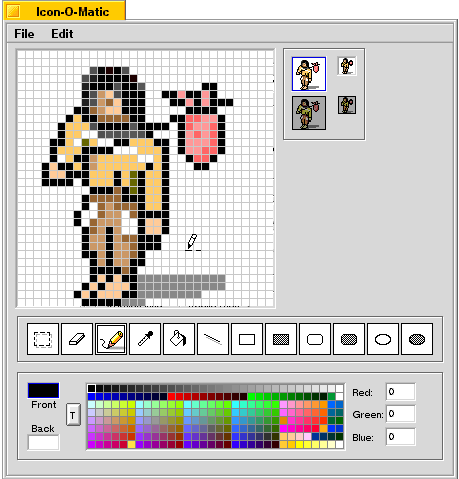Choose the eraser tool
The height and width of the screenshot is (479, 459).
click(x=77, y=339)
